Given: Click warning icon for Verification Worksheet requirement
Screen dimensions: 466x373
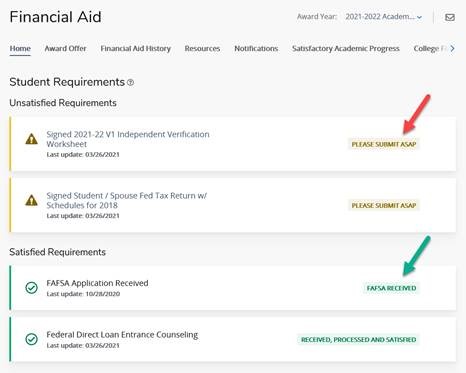Looking at the screenshot, I should [32, 139].
